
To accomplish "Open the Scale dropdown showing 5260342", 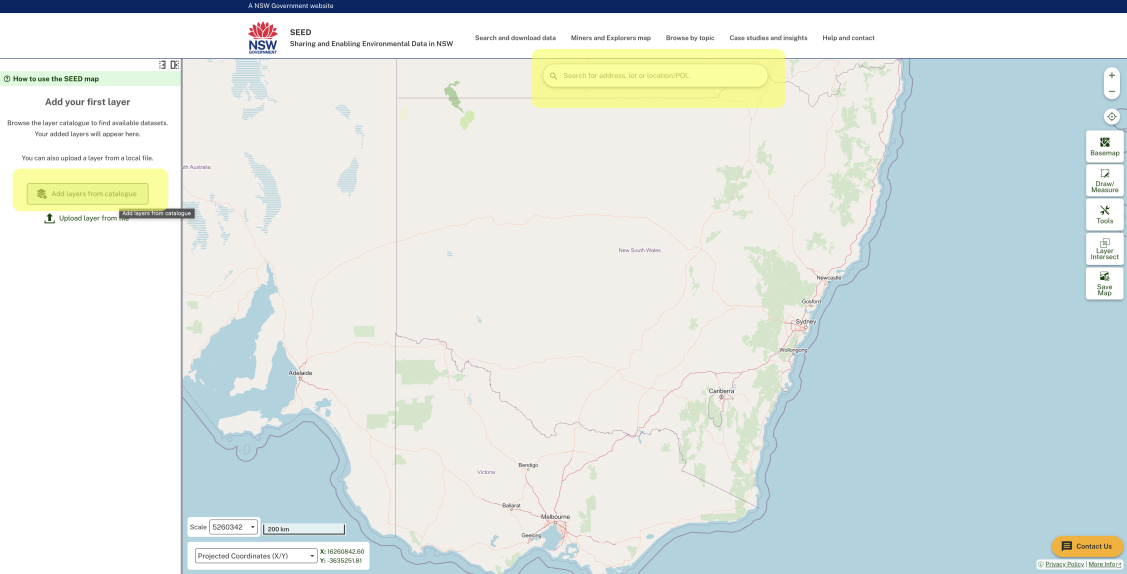I will (x=233, y=527).
